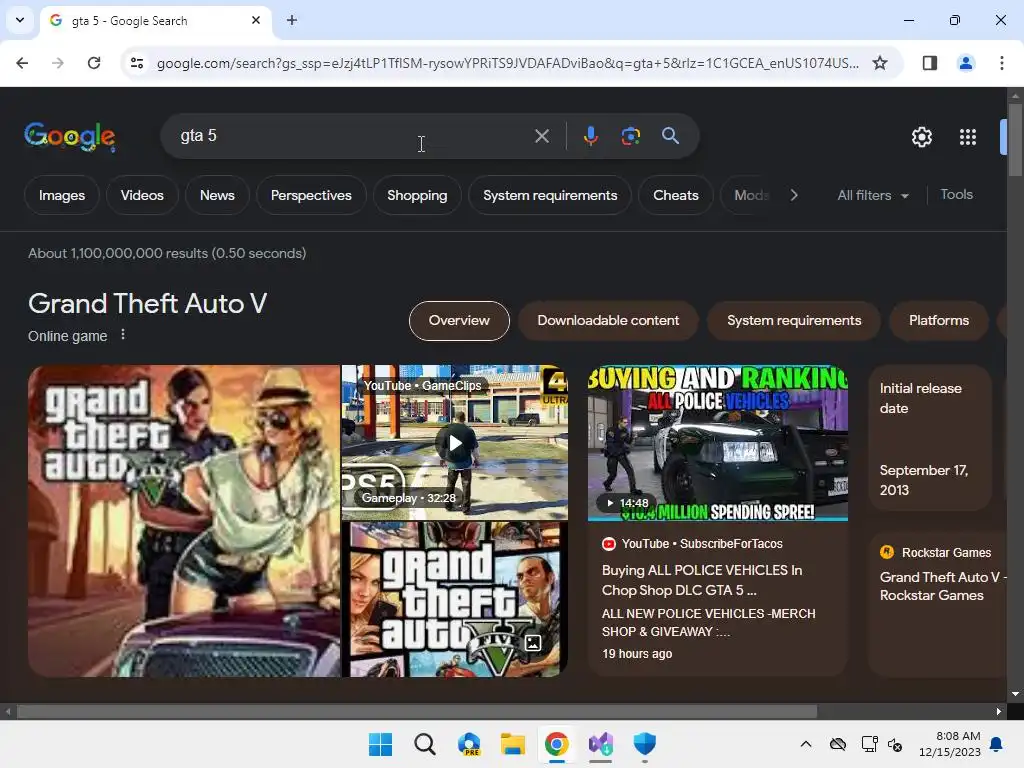Go to the Google homepage via logo
The image size is (1024, 768).
point(70,136)
